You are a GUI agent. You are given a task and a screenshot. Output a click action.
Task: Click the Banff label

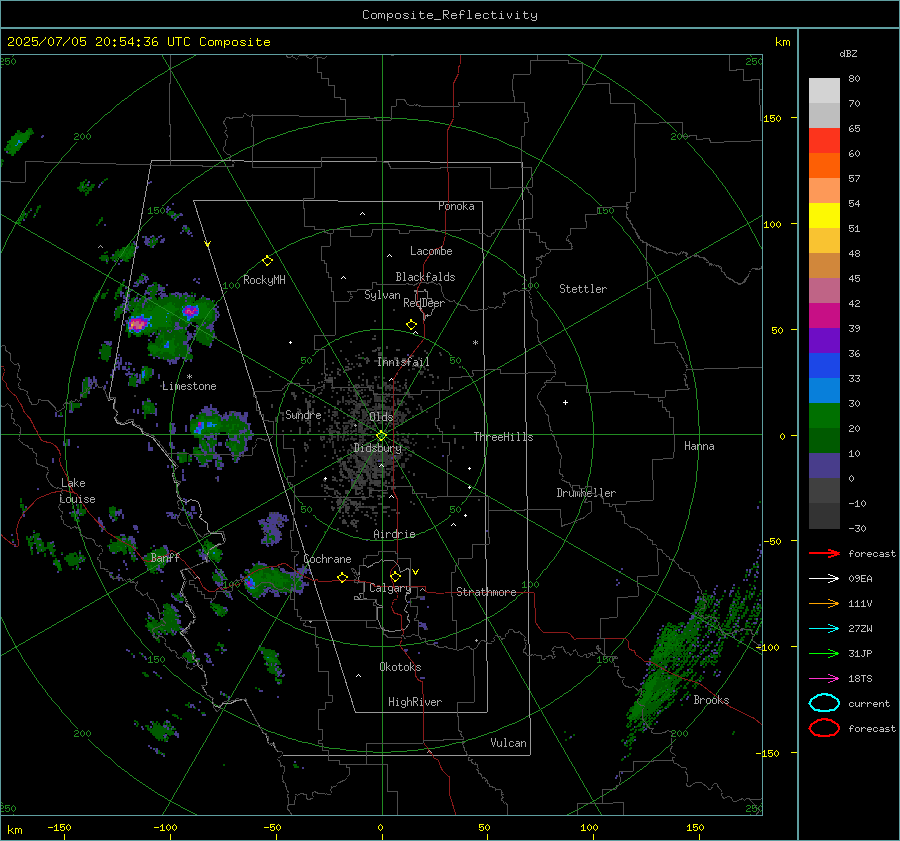(x=165, y=557)
